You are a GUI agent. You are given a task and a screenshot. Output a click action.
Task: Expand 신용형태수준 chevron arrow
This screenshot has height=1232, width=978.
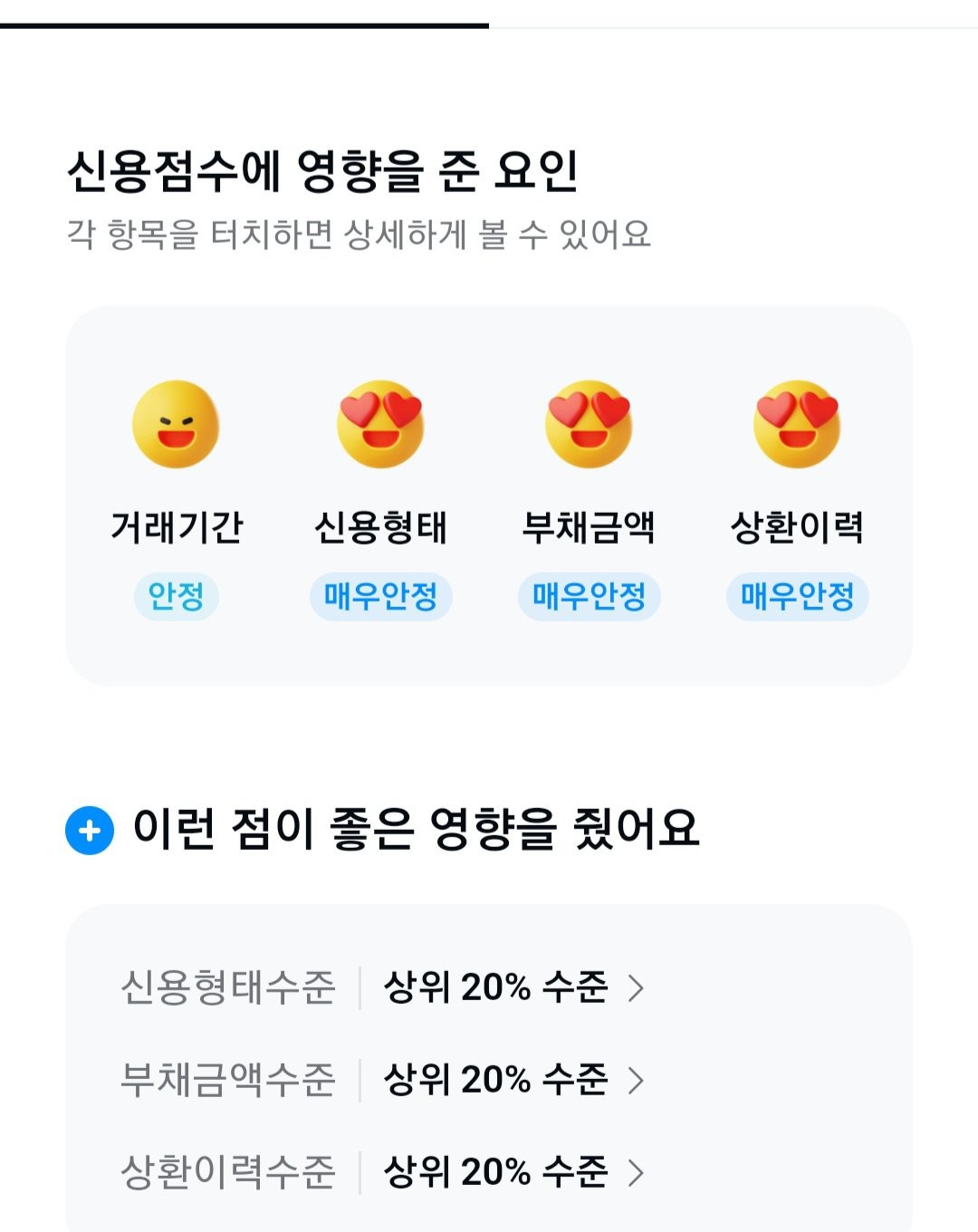636,987
